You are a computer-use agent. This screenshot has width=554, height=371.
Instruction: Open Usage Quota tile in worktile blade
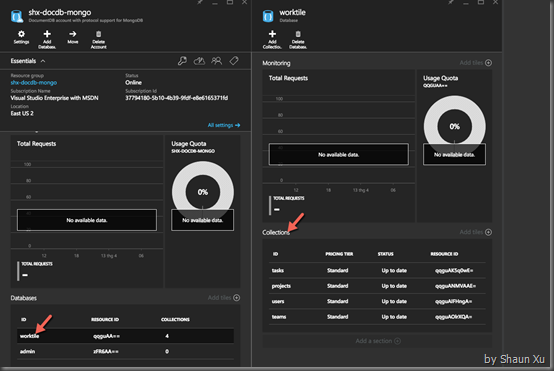(454, 146)
